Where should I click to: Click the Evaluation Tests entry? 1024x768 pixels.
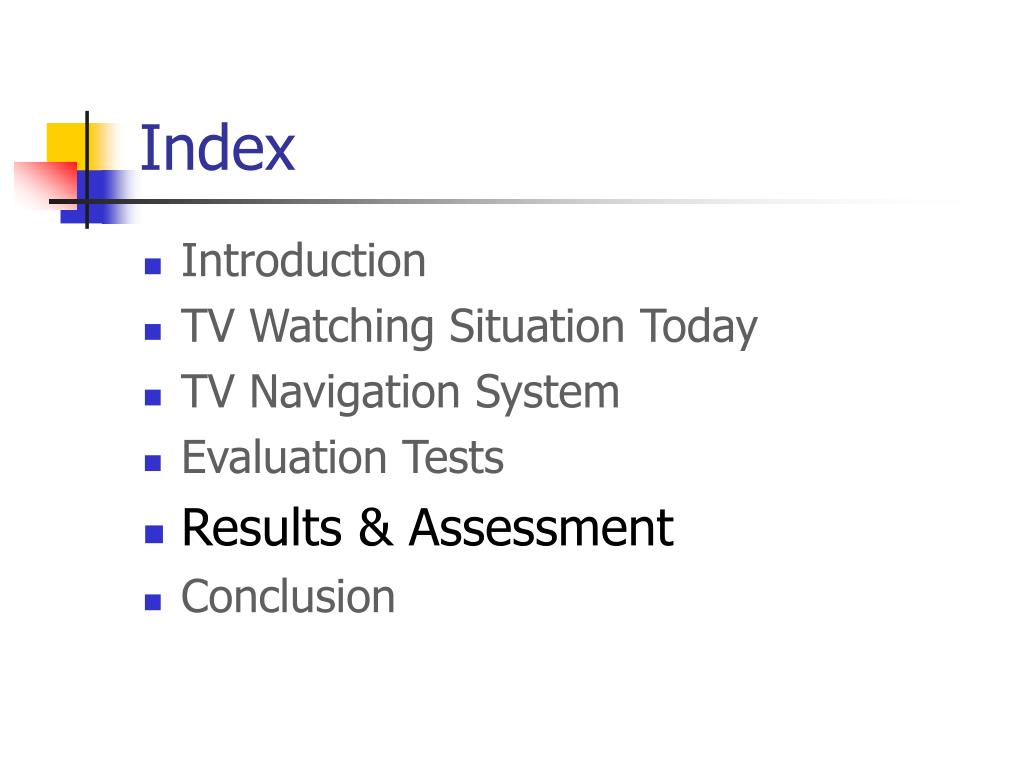coord(343,456)
